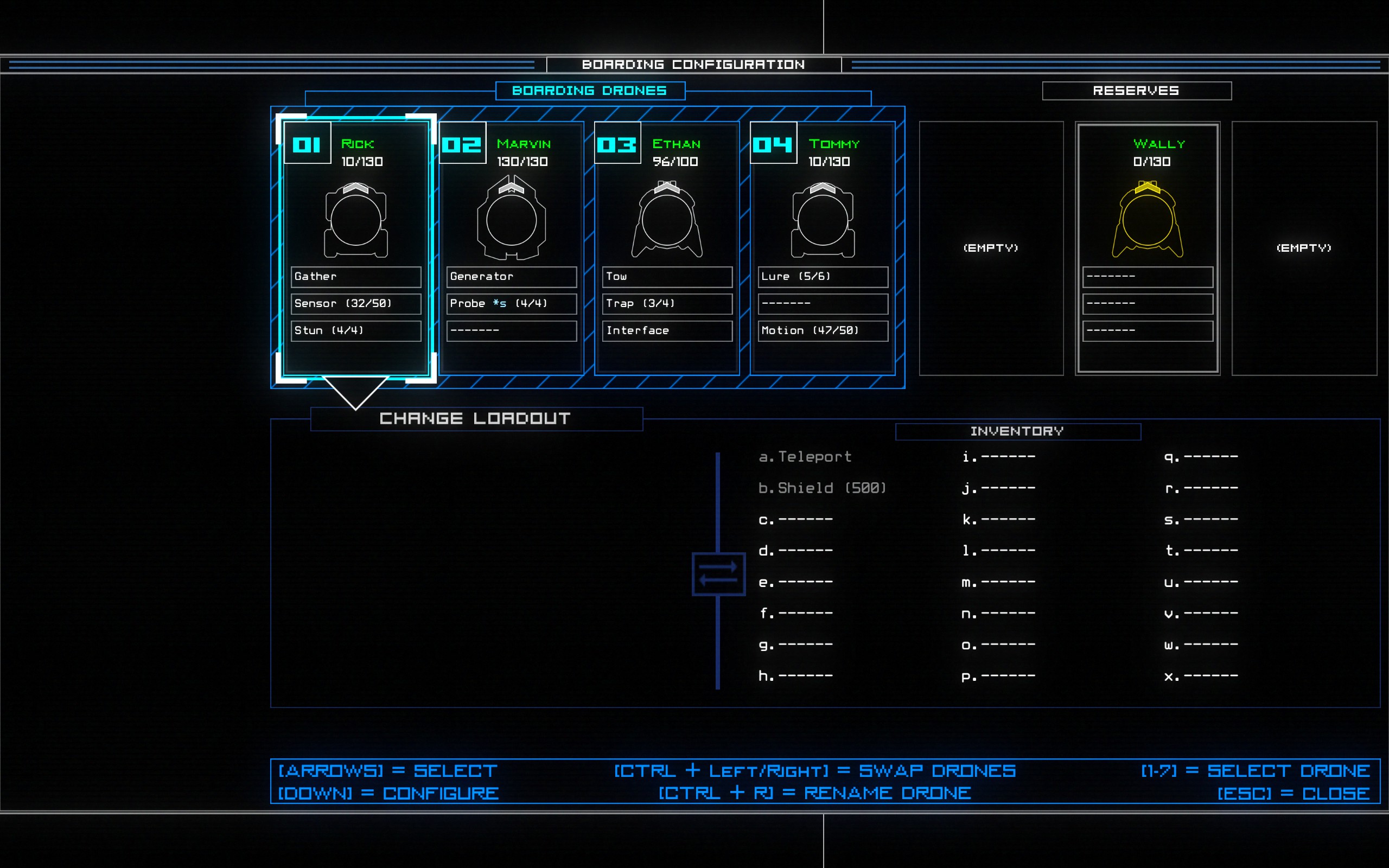Click the [DOWN] = Configure hint

click(388, 793)
